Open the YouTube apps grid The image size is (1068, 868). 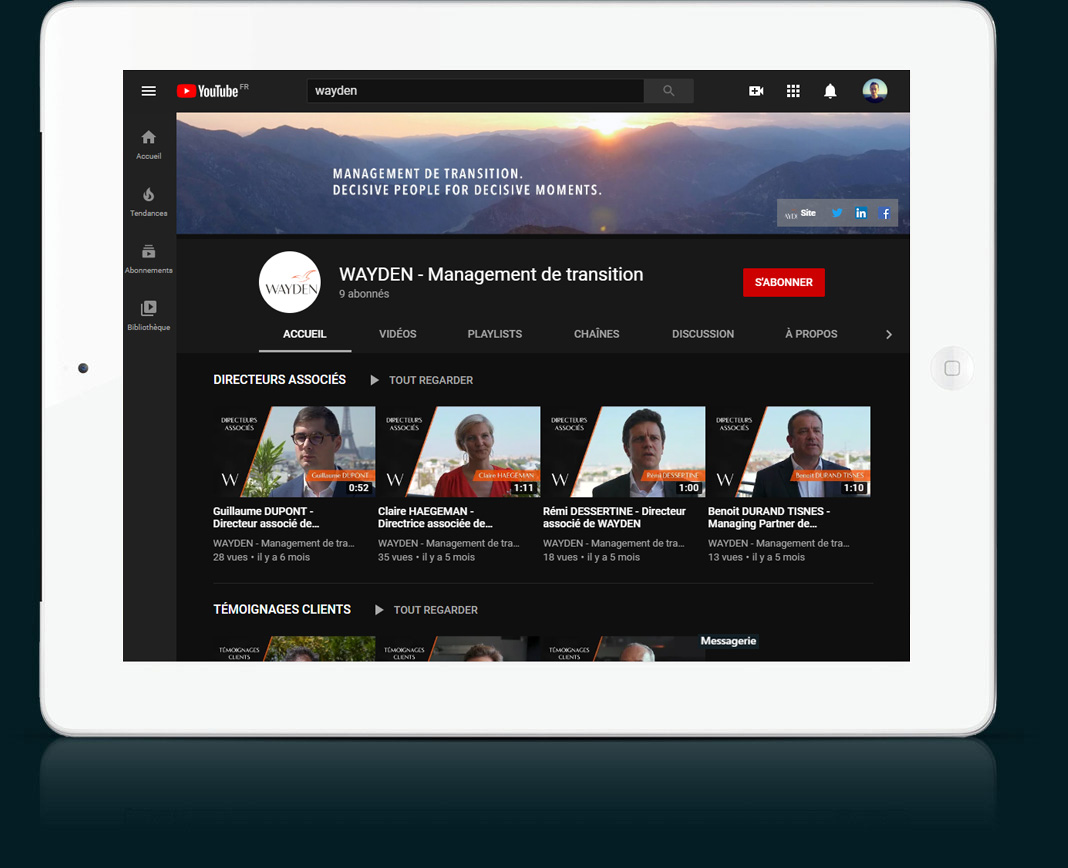tap(793, 91)
